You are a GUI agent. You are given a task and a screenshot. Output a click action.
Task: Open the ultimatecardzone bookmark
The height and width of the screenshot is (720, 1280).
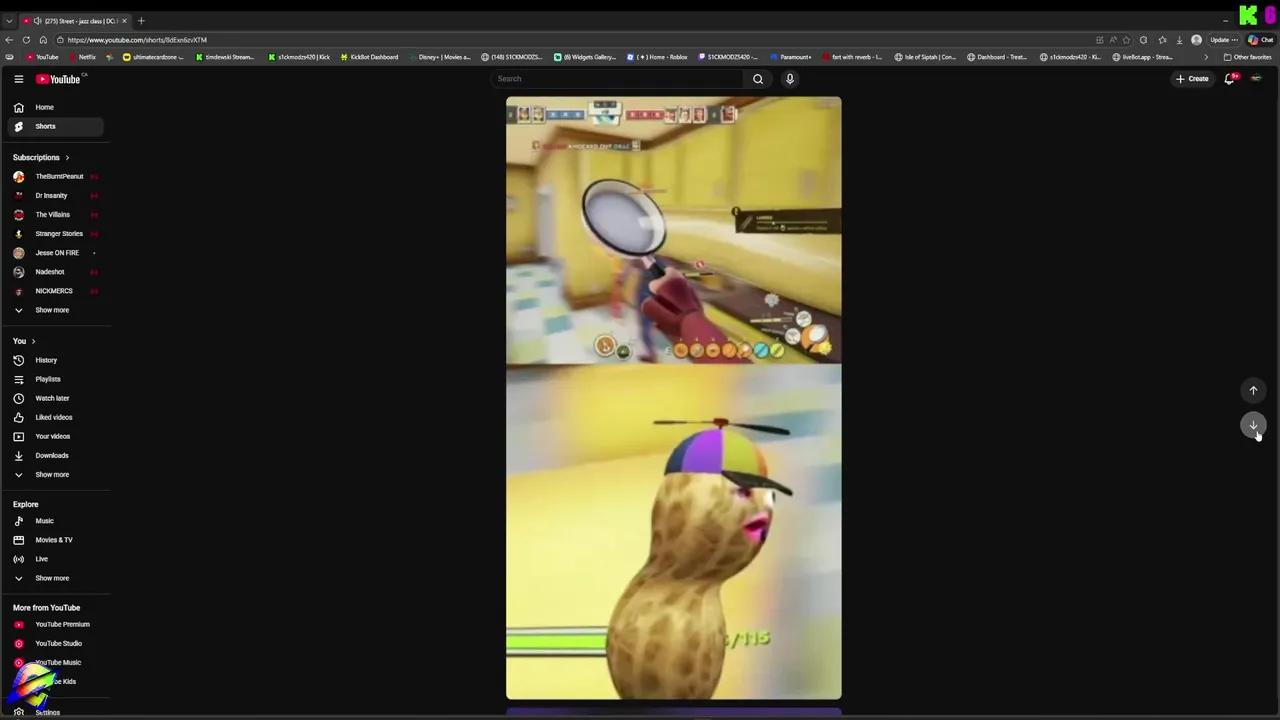(153, 57)
